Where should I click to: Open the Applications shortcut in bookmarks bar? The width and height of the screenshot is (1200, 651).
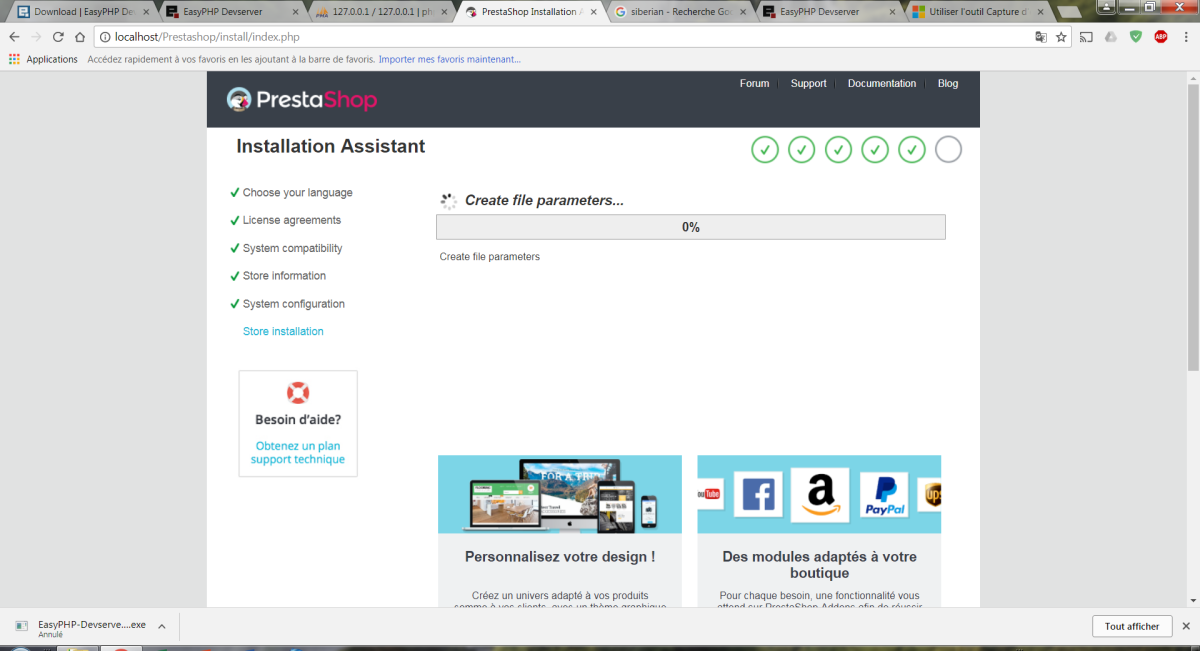[x=43, y=59]
